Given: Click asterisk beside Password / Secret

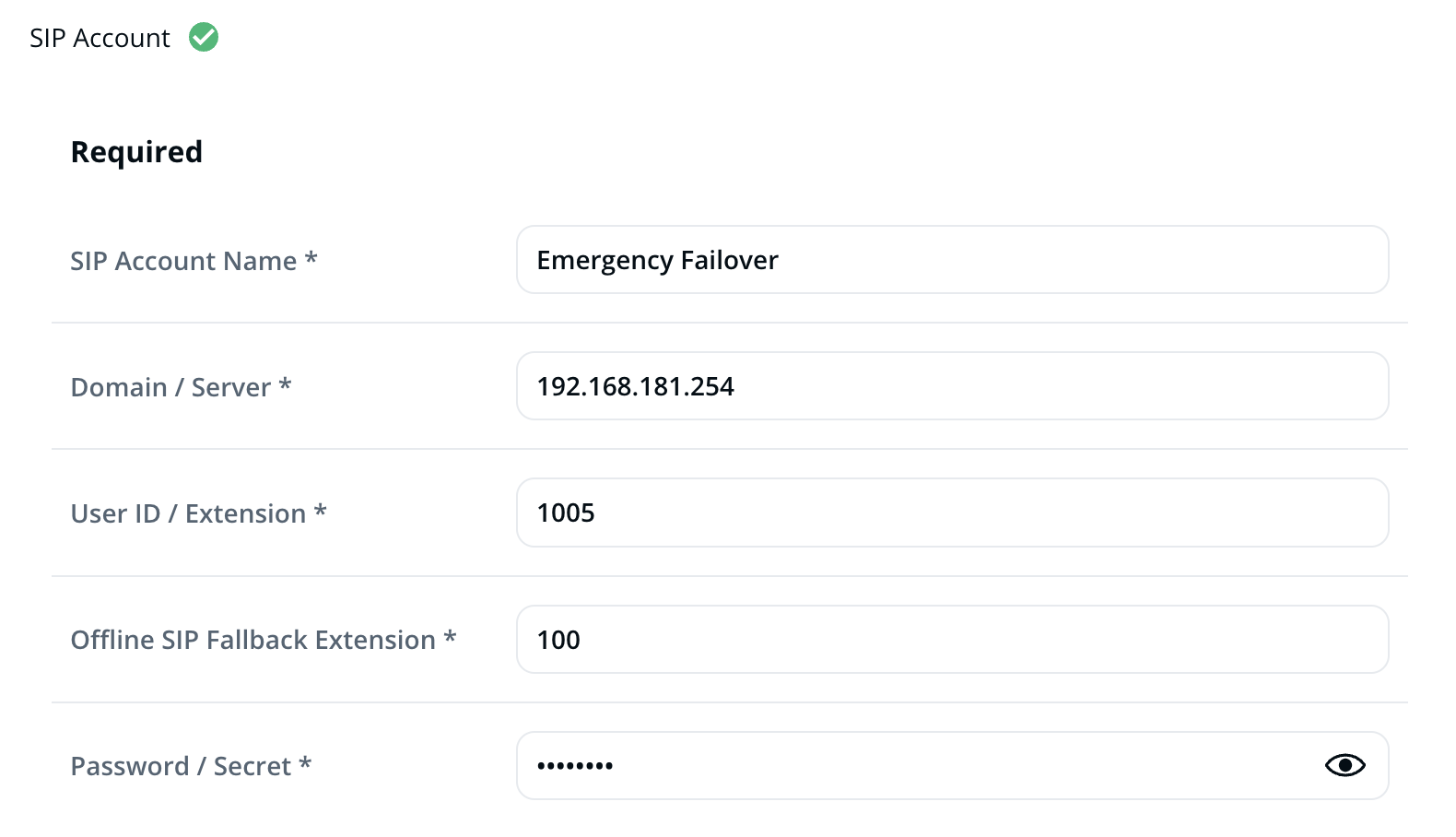Looking at the screenshot, I should tap(305, 763).
